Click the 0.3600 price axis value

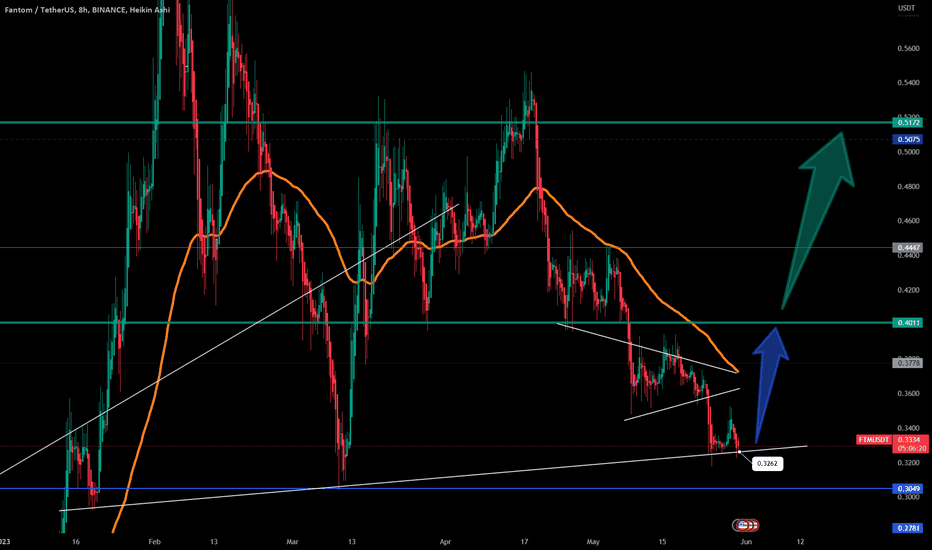pos(908,394)
